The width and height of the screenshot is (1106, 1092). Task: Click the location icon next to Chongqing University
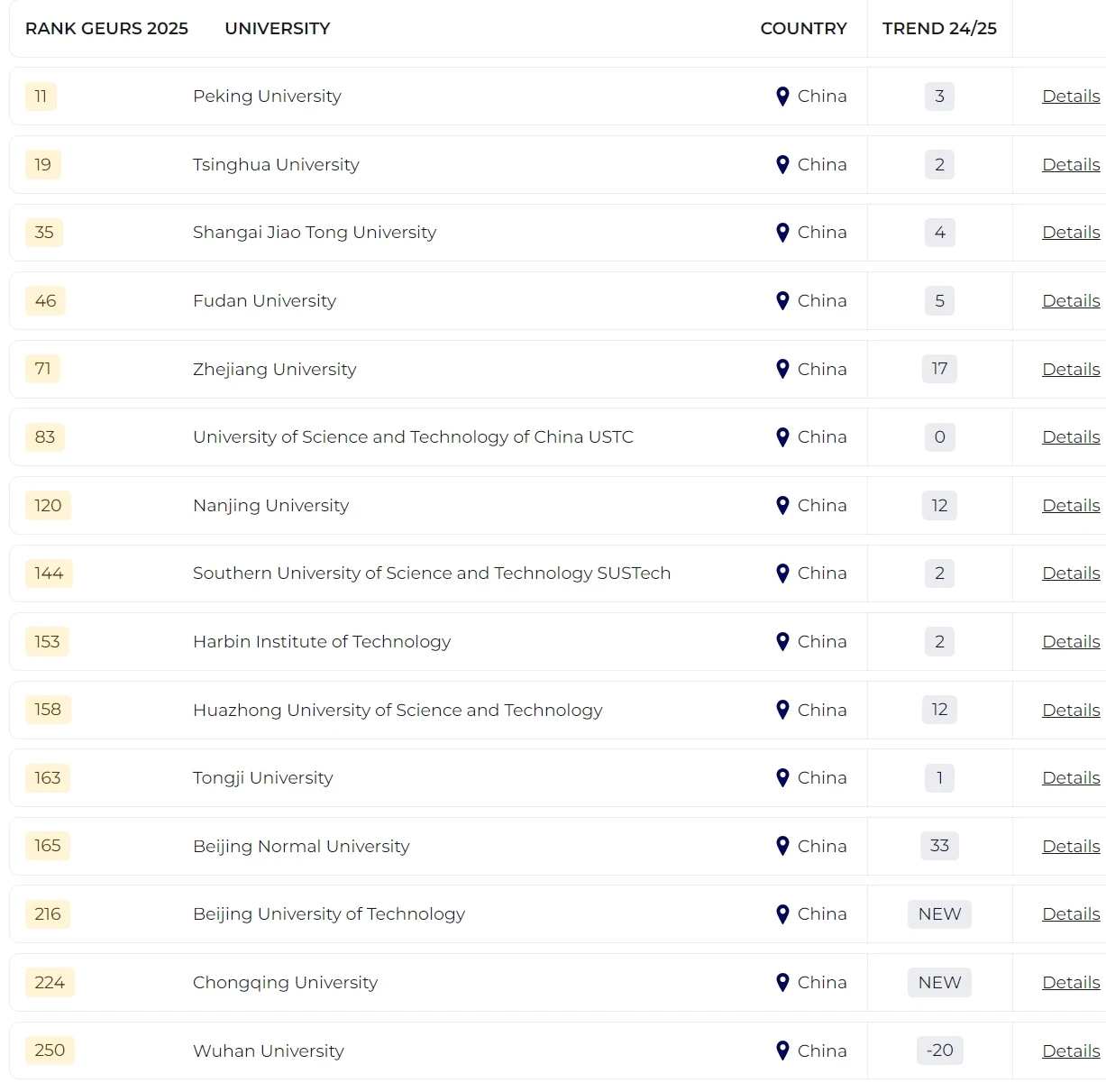point(783,982)
